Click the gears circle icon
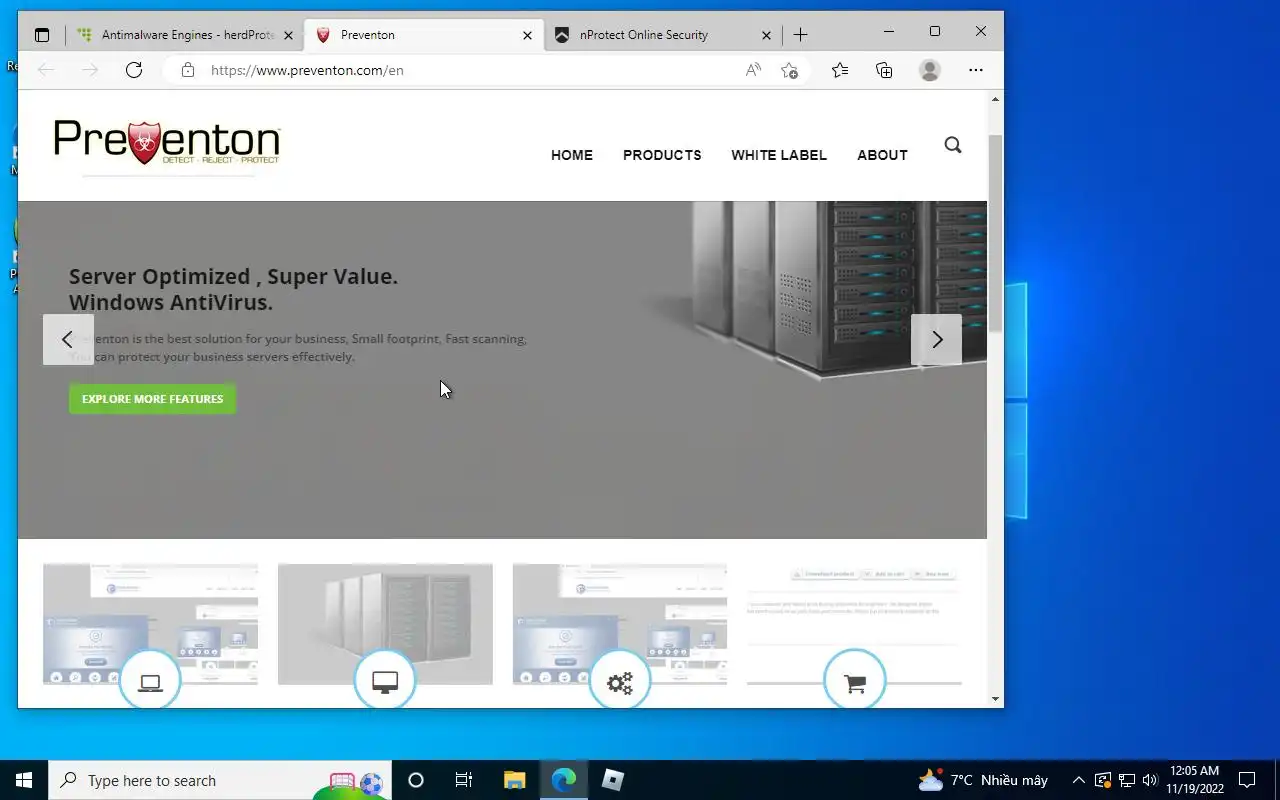 [620, 682]
